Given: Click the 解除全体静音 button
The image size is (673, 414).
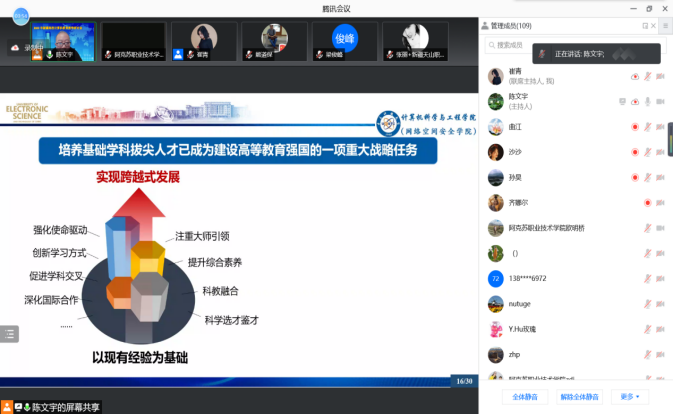Looking at the screenshot, I should click(x=579, y=396).
